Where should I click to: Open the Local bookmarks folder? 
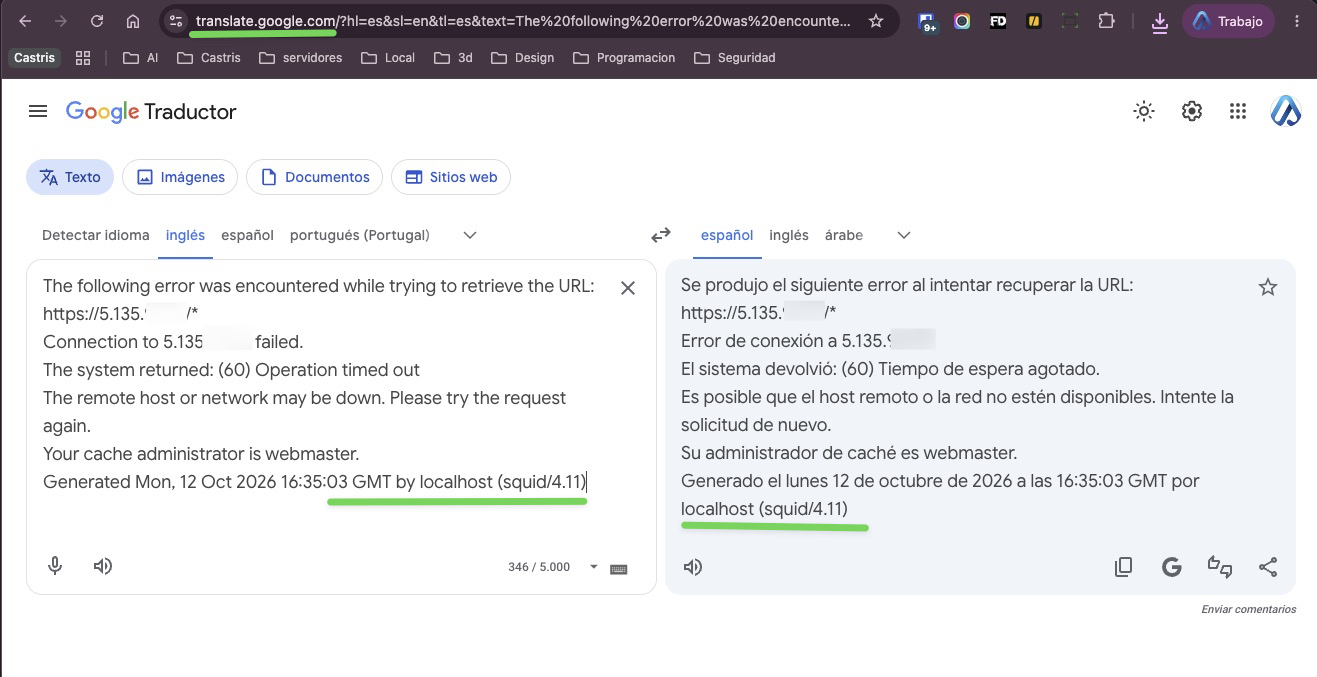click(390, 58)
